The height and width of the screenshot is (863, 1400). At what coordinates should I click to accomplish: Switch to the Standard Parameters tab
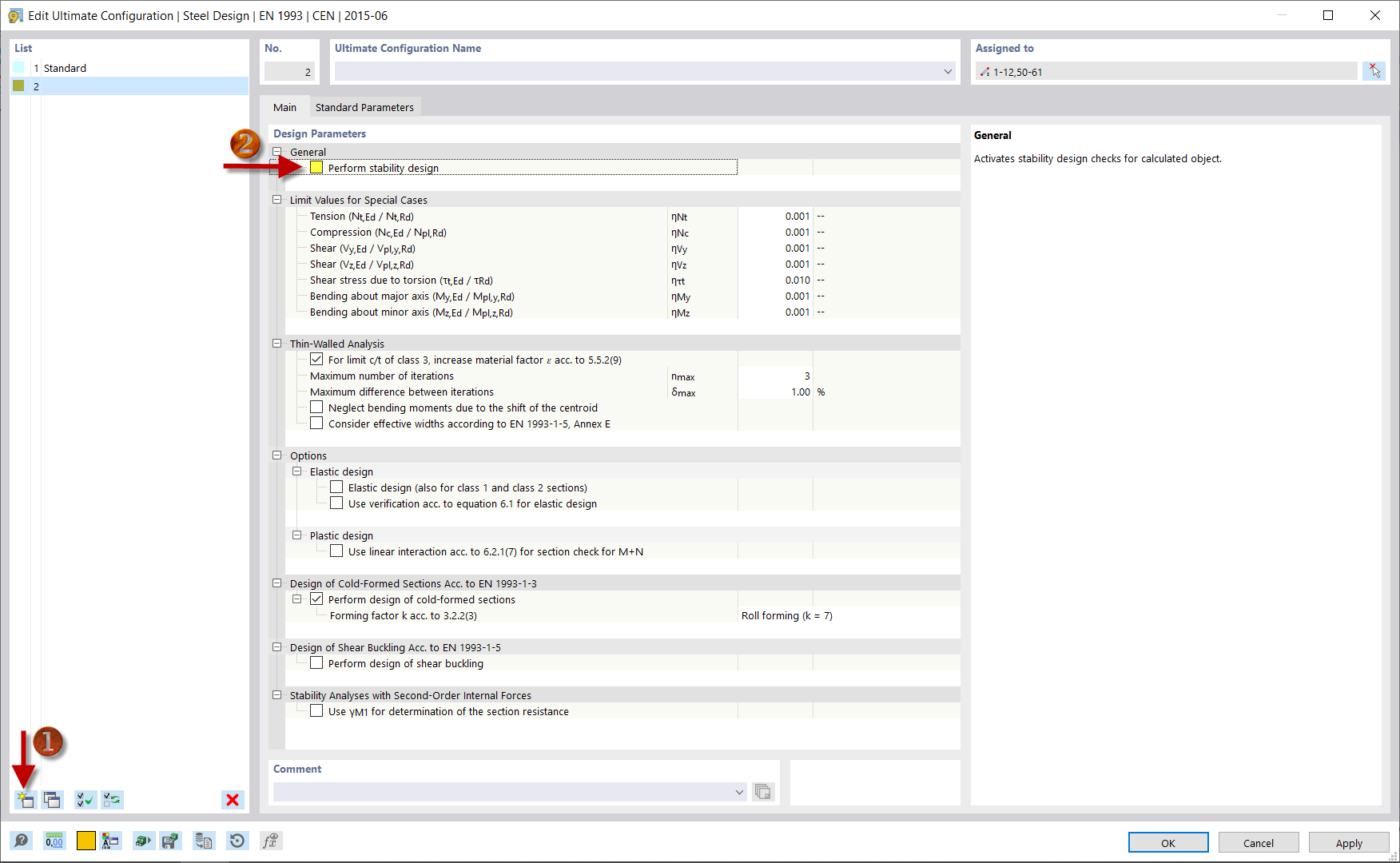[364, 106]
